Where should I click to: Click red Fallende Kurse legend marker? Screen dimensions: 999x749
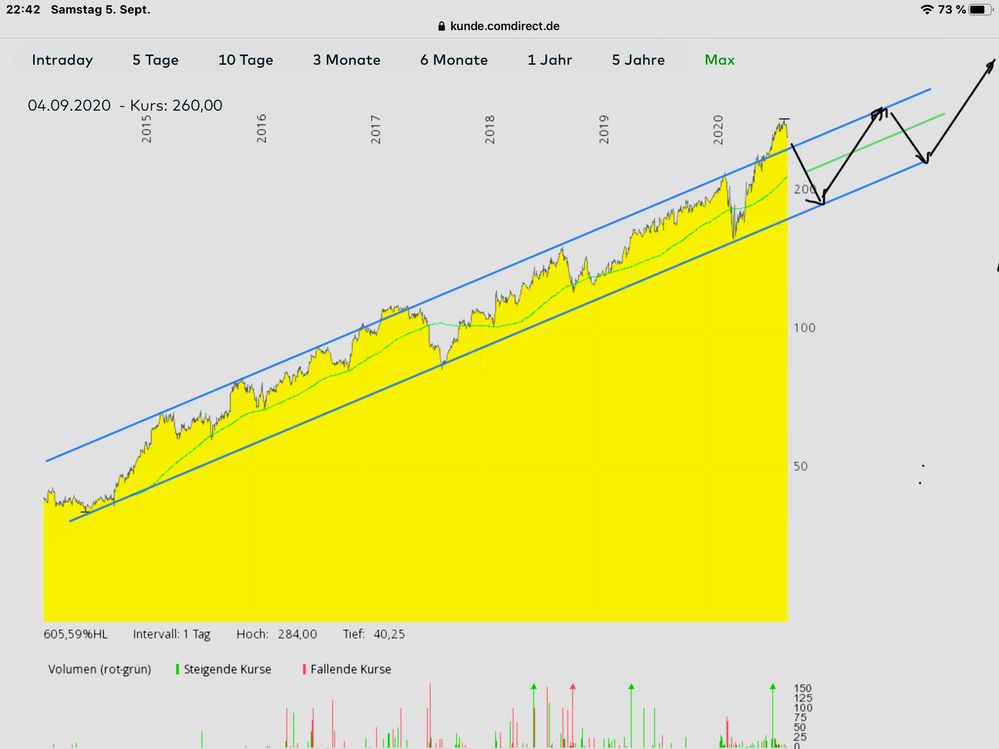pos(303,669)
